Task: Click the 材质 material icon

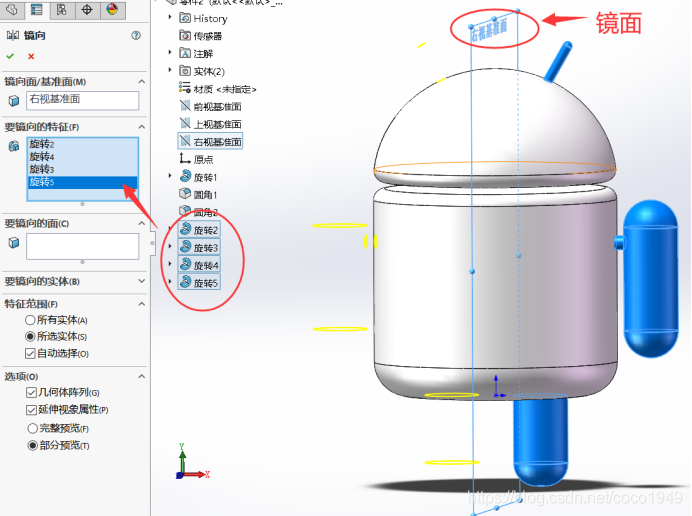Action: (185, 87)
